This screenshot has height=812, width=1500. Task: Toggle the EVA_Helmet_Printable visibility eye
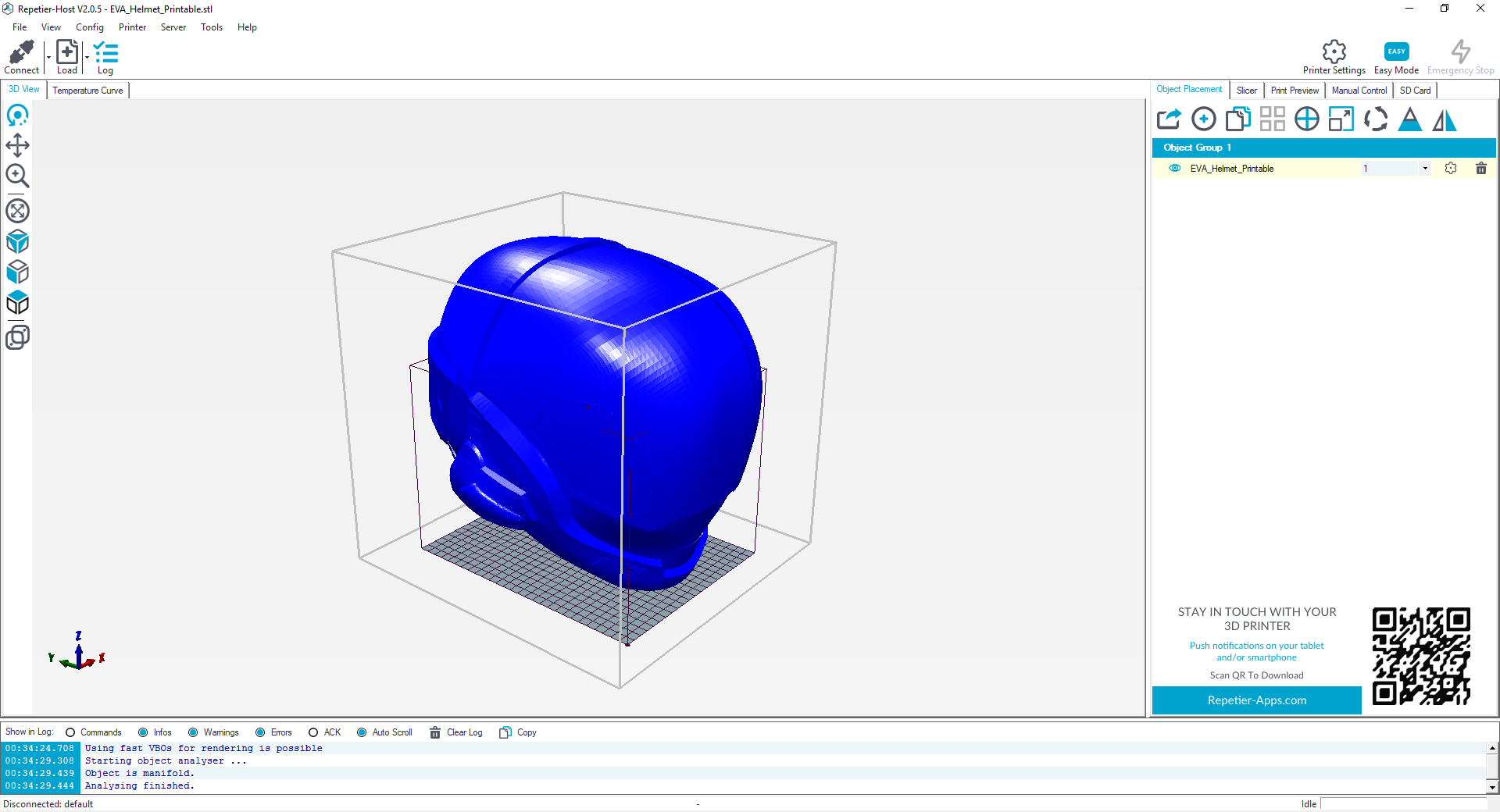click(x=1175, y=168)
